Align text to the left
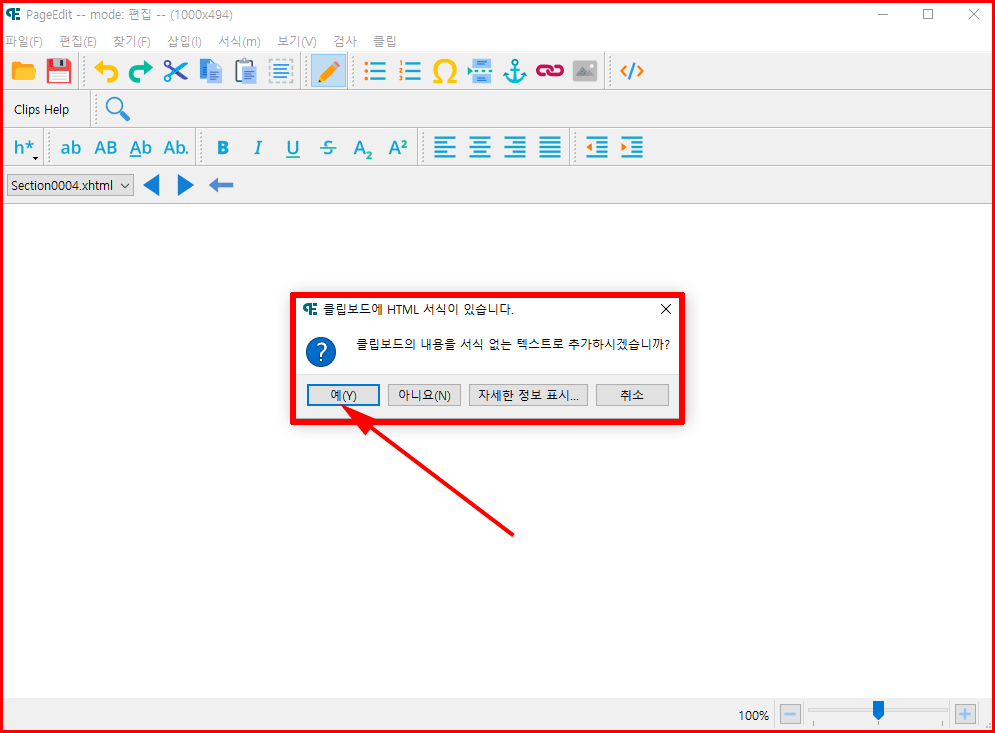Viewport: 995px width, 733px height. (x=445, y=148)
